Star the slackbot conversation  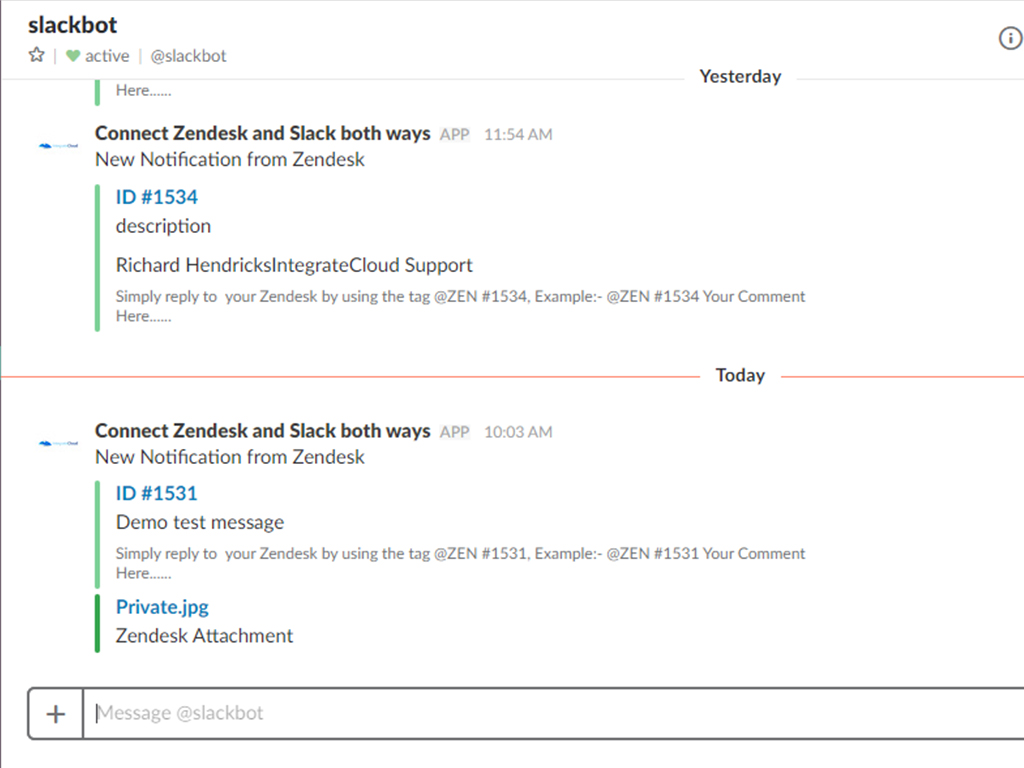[37, 56]
